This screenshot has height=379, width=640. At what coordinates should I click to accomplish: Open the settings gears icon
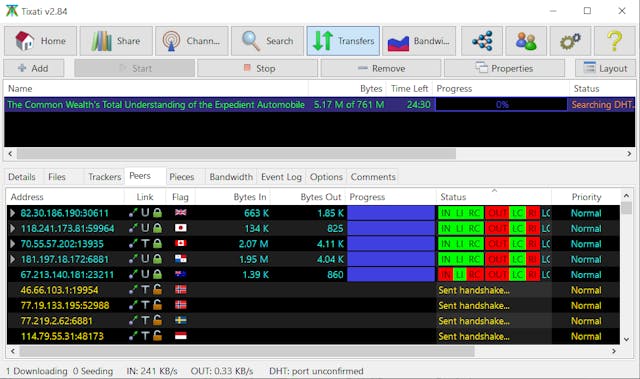(570, 41)
